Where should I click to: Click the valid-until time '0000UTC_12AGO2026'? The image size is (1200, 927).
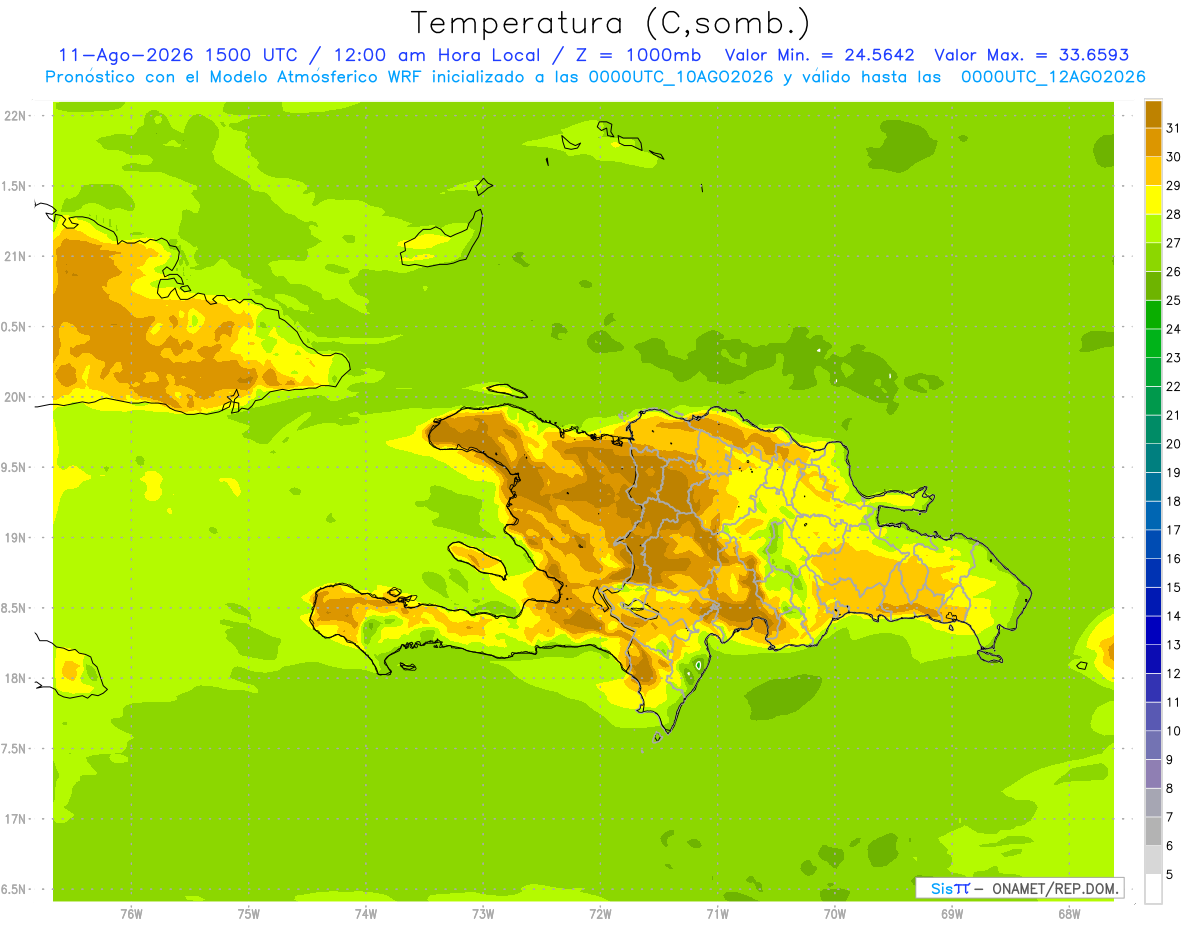pos(1053,77)
